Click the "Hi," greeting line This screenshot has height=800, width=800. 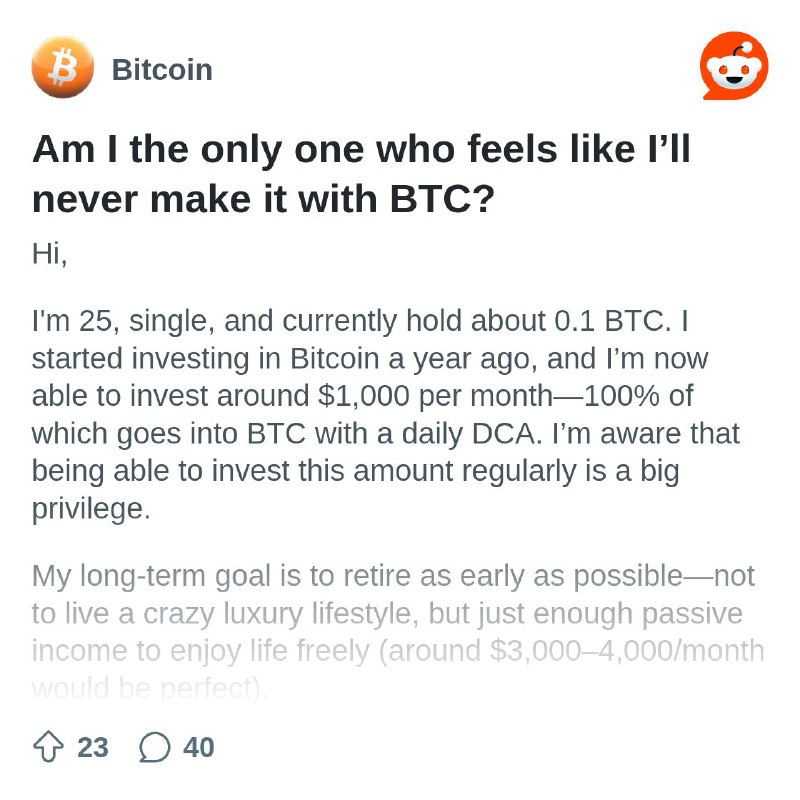click(x=49, y=254)
